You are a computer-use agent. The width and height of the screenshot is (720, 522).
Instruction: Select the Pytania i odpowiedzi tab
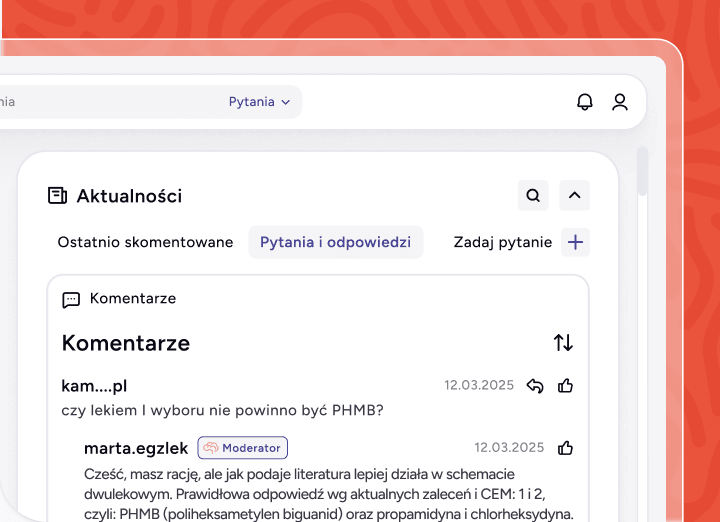(x=336, y=242)
